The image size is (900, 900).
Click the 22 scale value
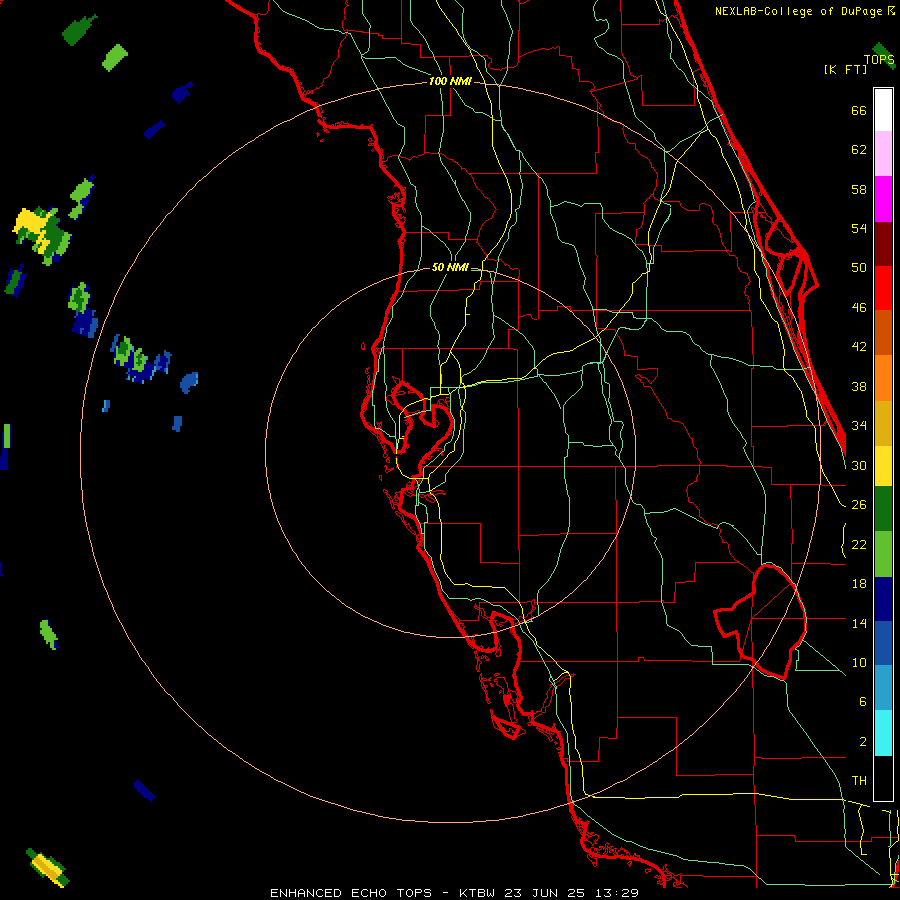pyautogui.click(x=859, y=544)
